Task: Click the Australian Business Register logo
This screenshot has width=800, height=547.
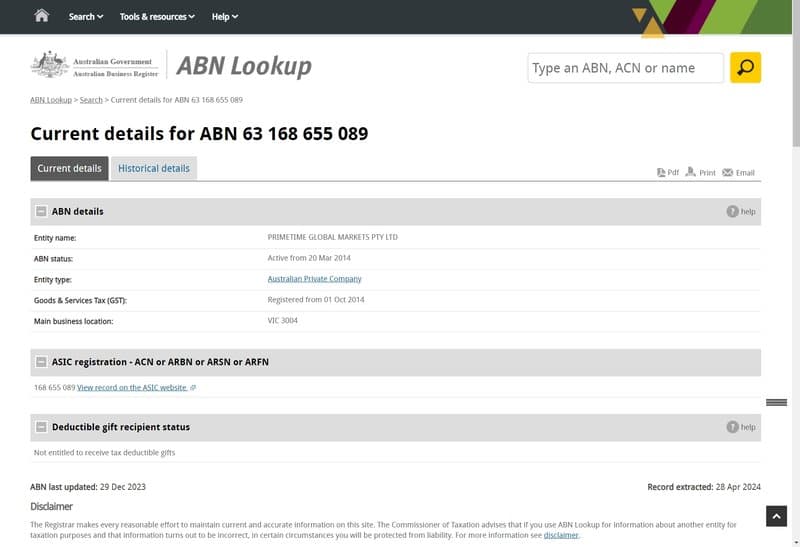Action: point(92,66)
